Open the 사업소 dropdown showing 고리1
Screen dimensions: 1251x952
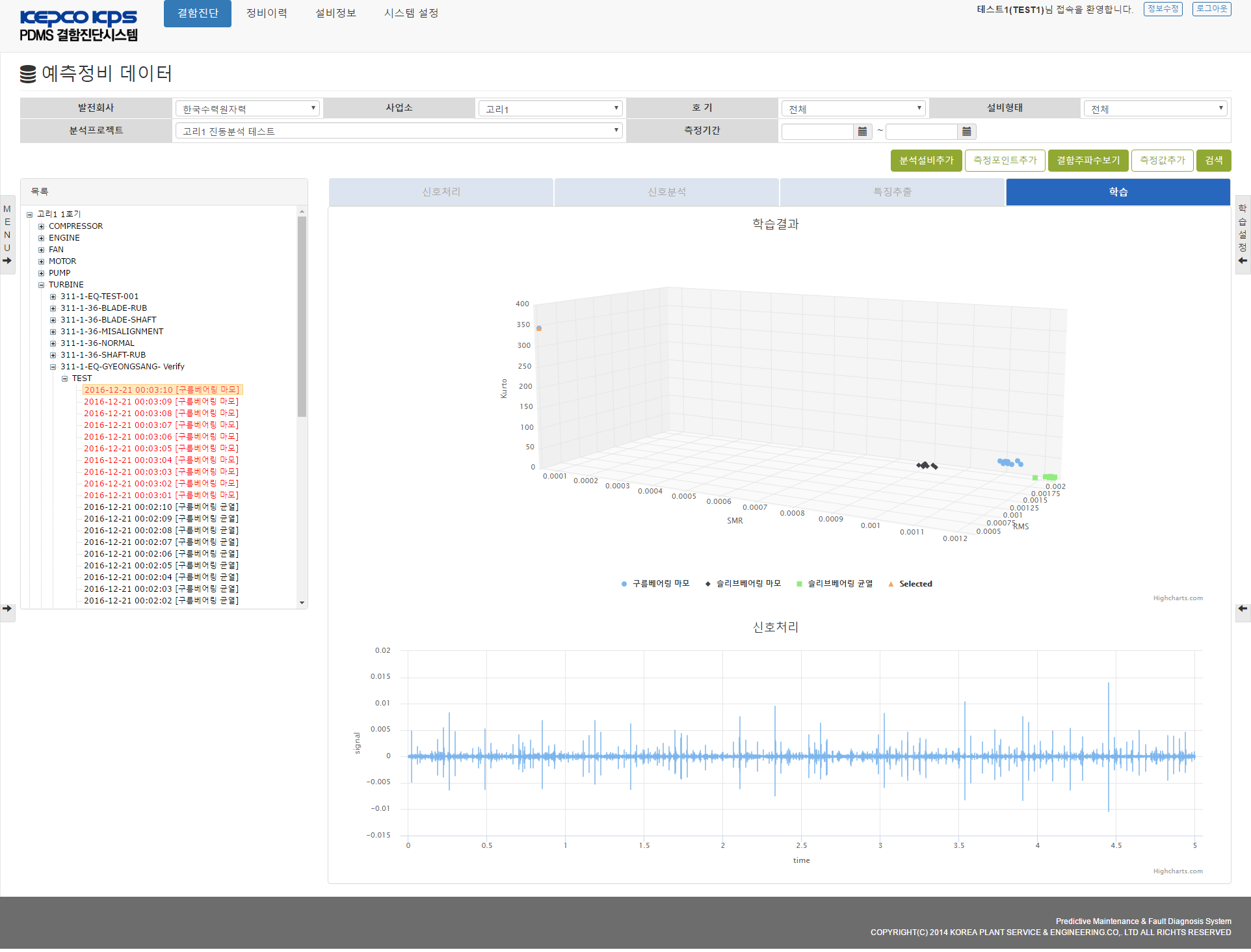[x=550, y=109]
